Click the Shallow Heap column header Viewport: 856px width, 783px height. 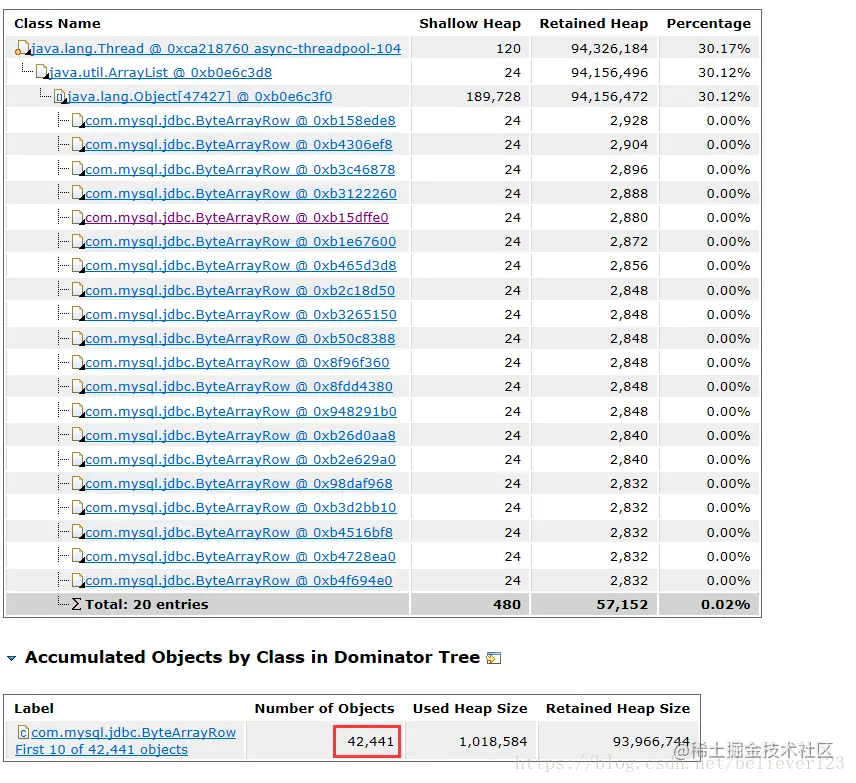pyautogui.click(x=470, y=23)
